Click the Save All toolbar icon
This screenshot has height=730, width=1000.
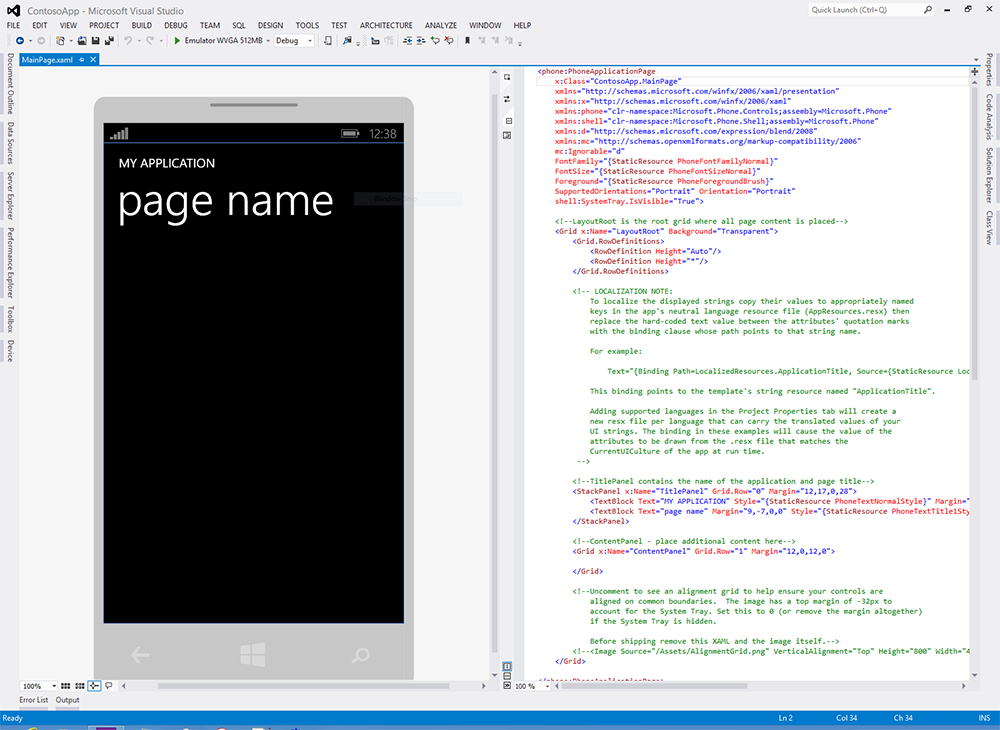109,41
